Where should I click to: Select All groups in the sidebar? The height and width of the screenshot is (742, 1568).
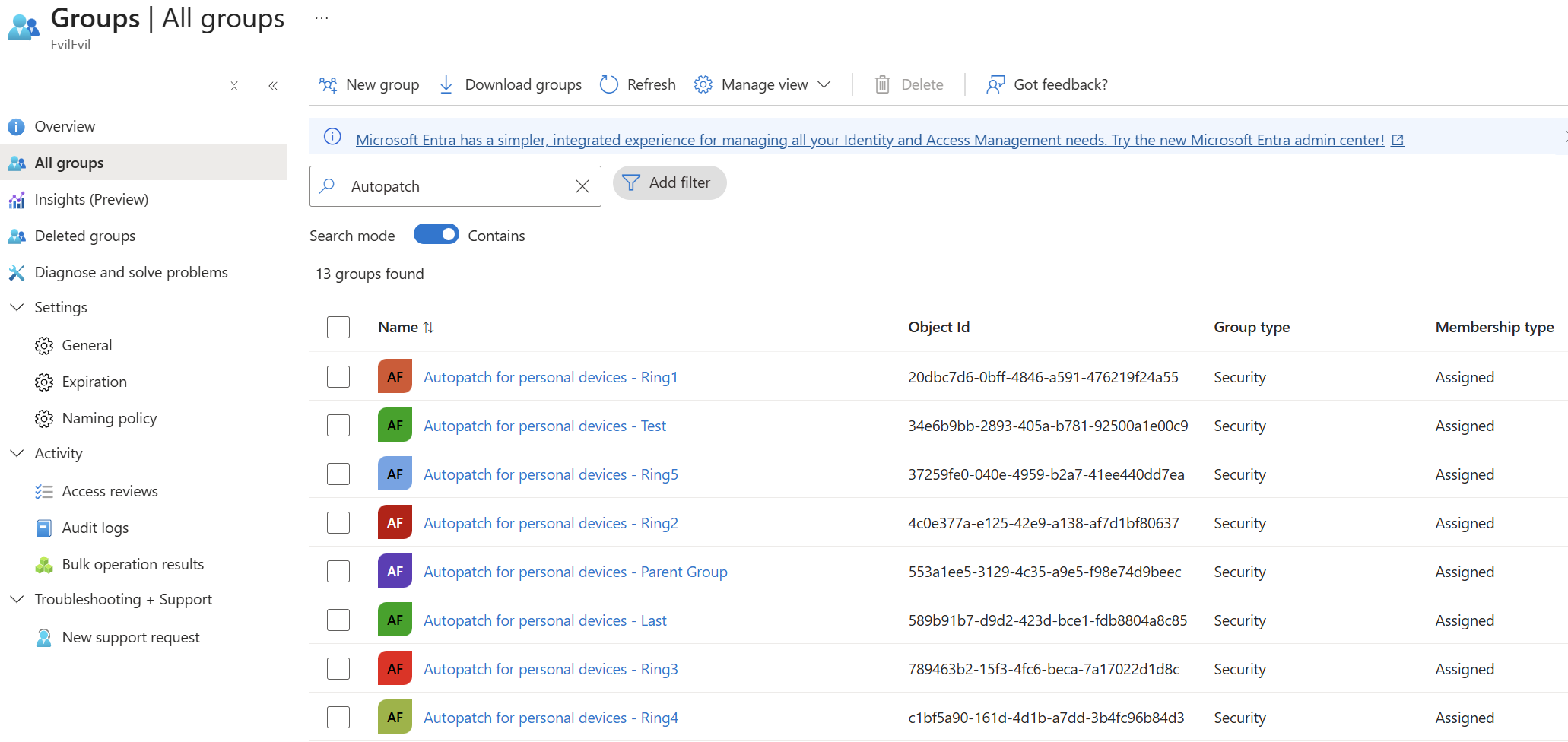[x=143, y=163]
